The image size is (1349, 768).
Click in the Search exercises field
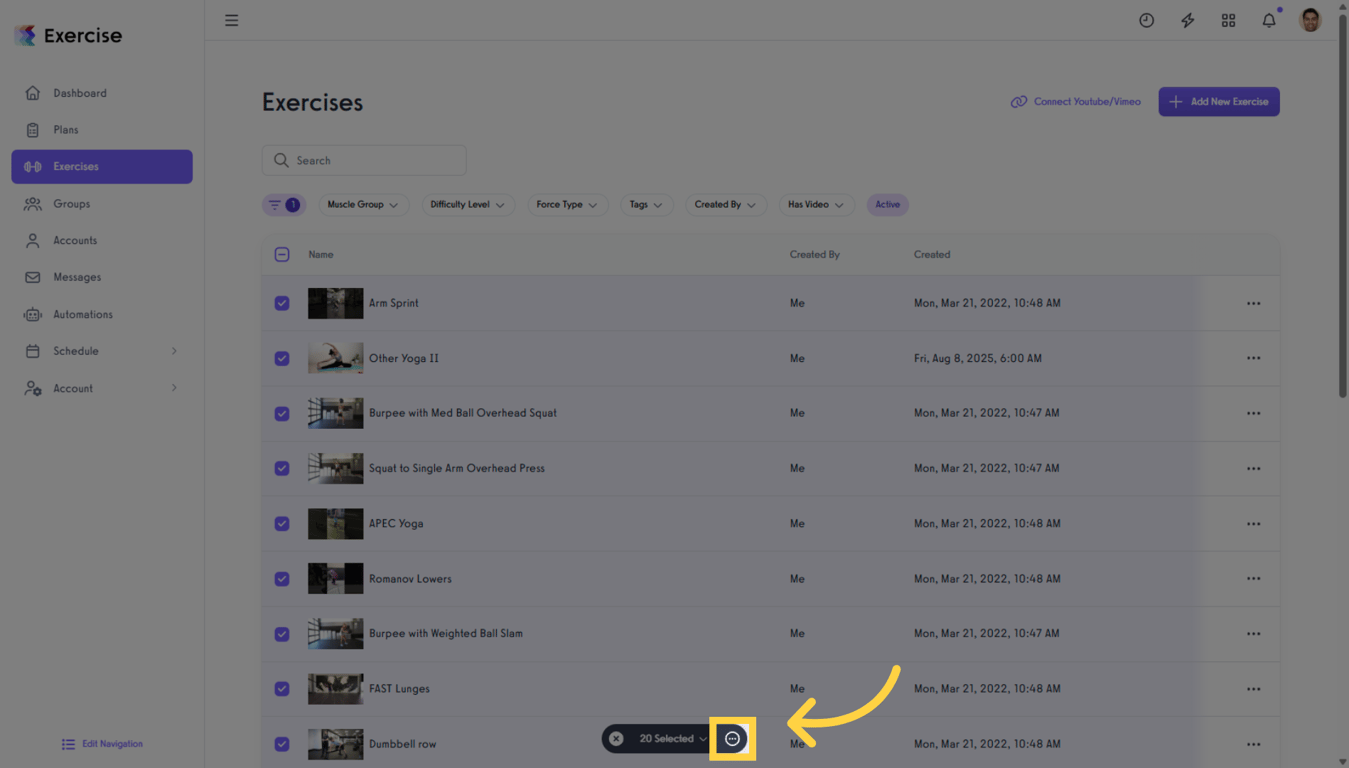pyautogui.click(x=364, y=160)
